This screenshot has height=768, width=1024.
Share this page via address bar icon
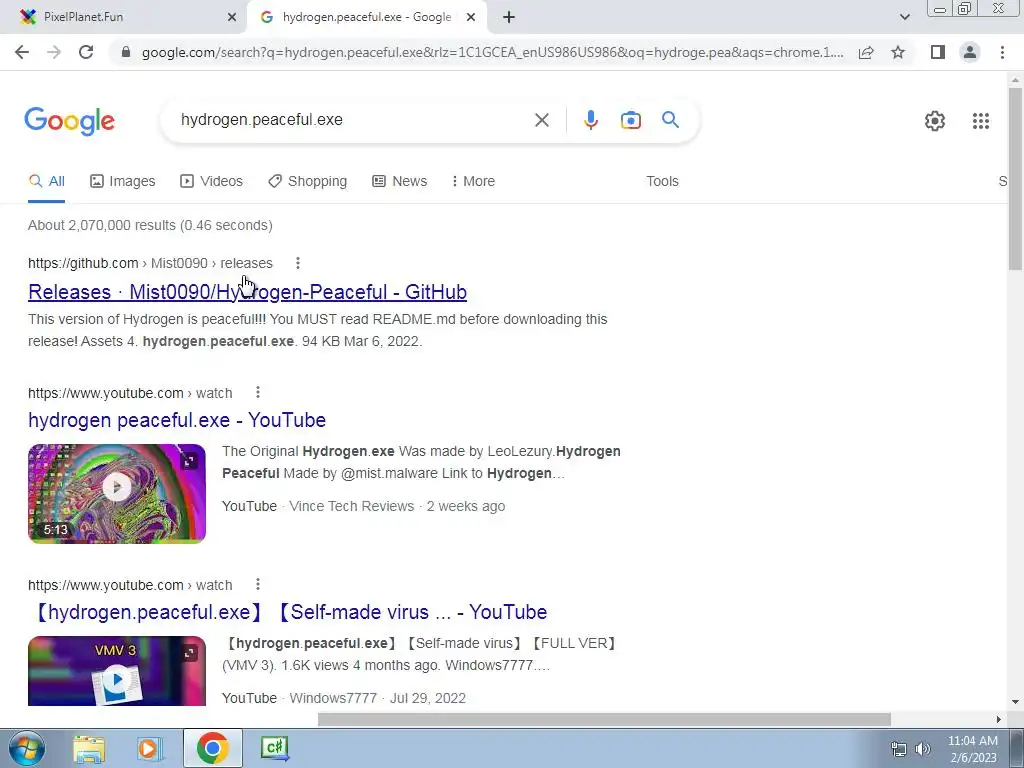pos(866,52)
